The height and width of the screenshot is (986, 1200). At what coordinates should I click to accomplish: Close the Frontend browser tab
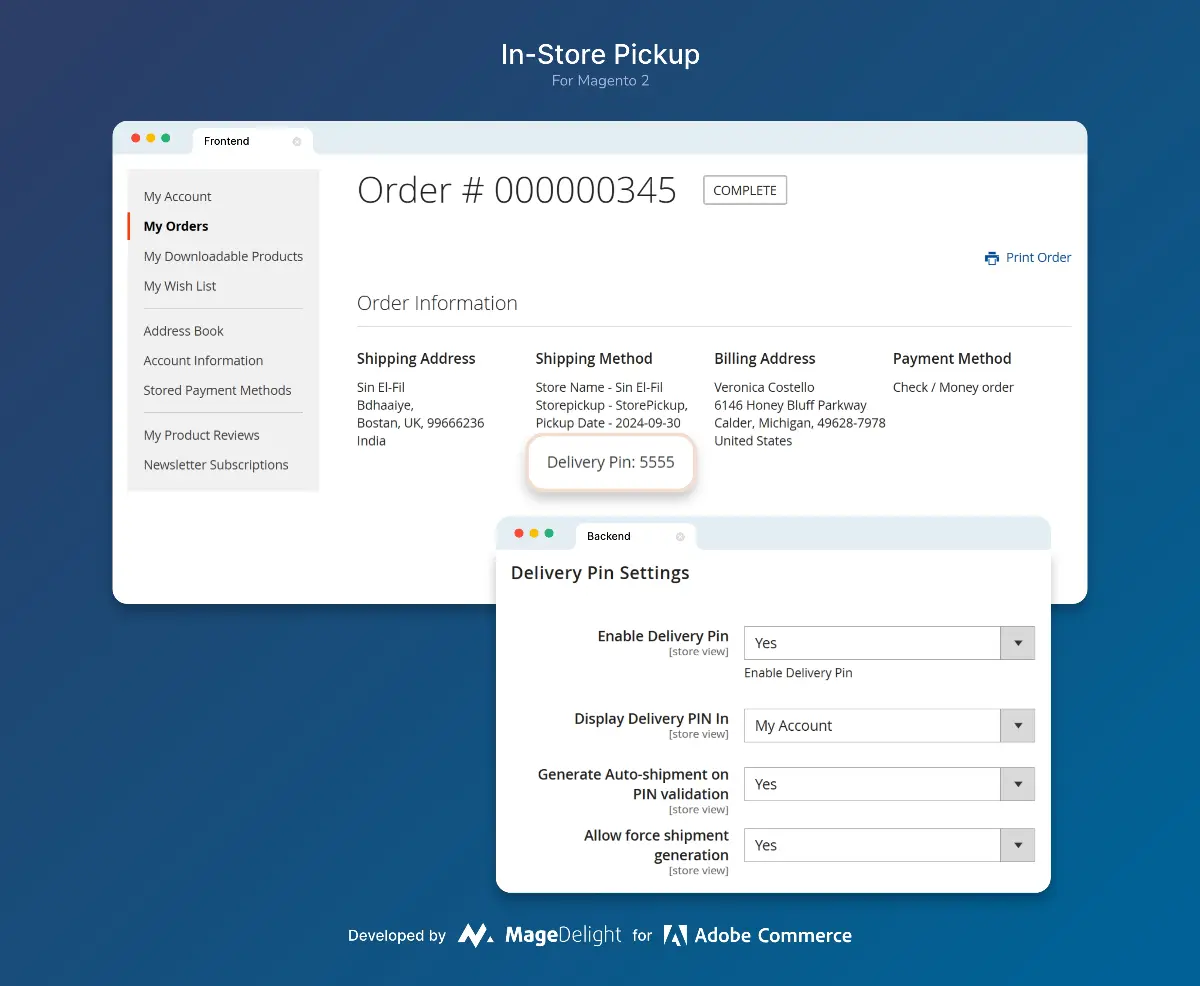(296, 142)
